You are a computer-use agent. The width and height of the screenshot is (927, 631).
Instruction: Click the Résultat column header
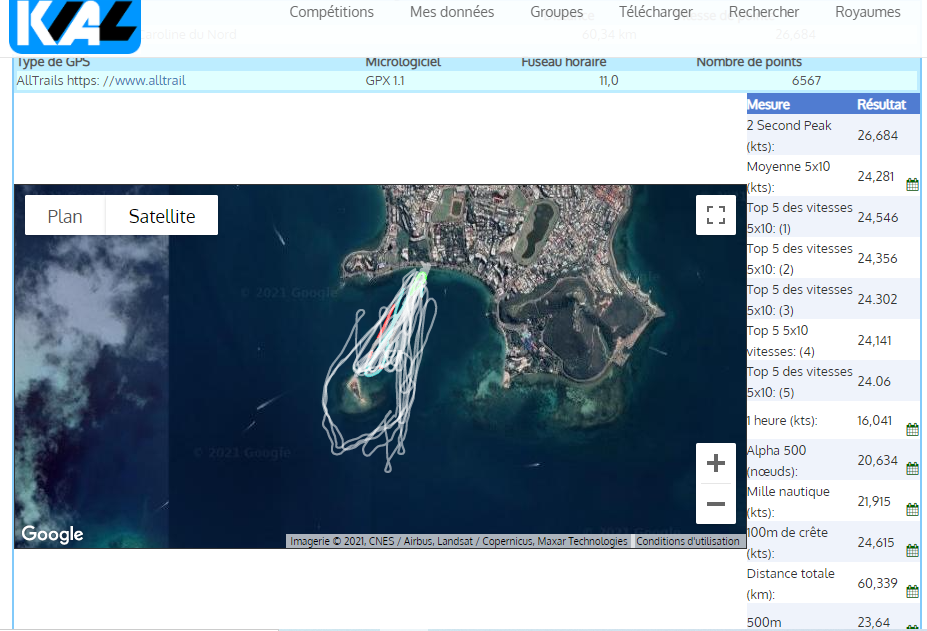[x=881, y=105]
